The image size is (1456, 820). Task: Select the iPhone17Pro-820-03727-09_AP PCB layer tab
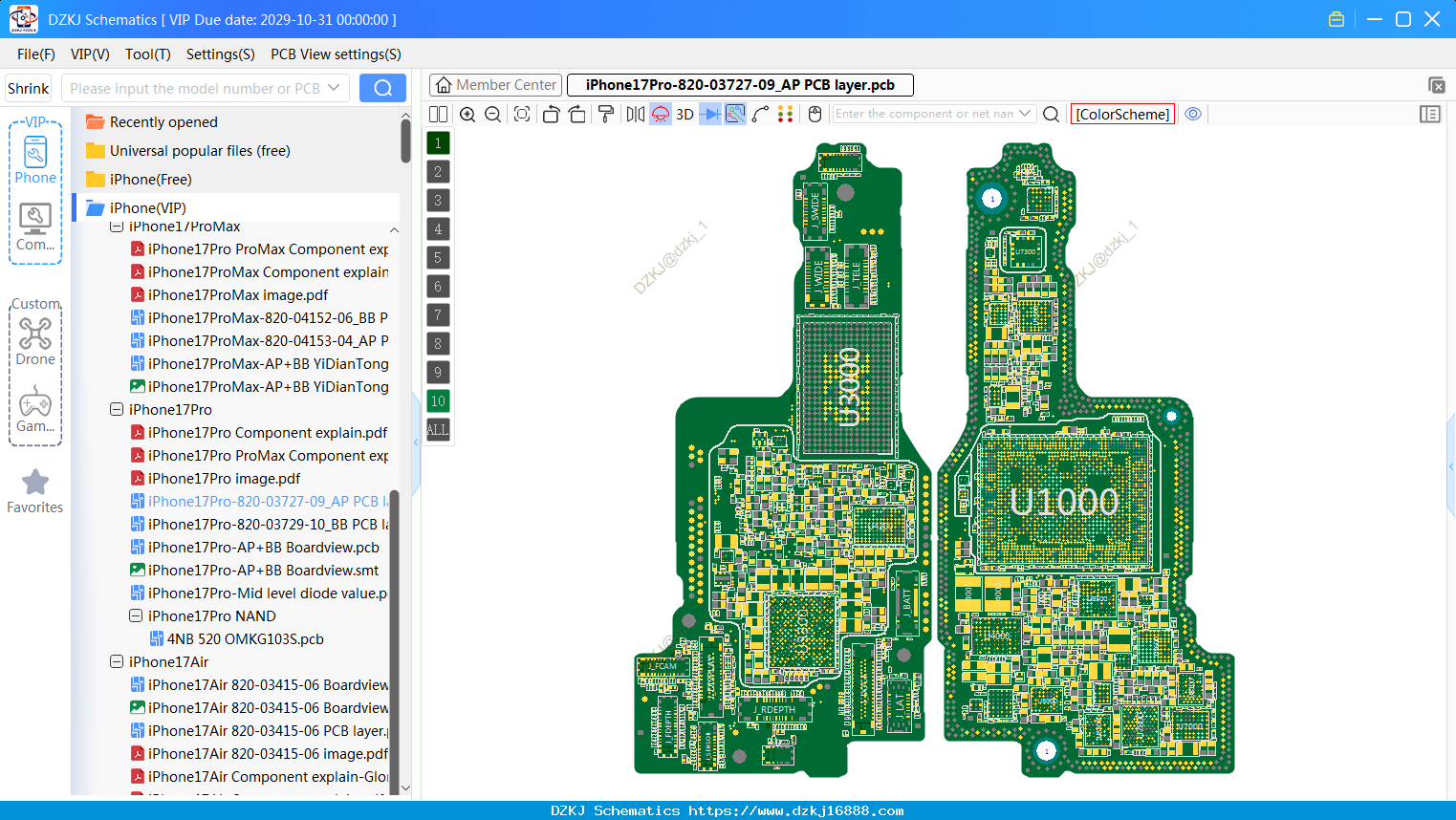[x=740, y=85]
